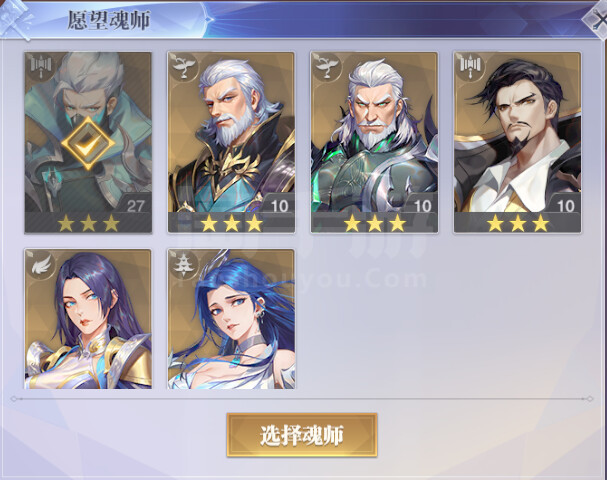The image size is (607, 480).
Task: Pick the green-armored old warrior card
Action: click(x=374, y=143)
